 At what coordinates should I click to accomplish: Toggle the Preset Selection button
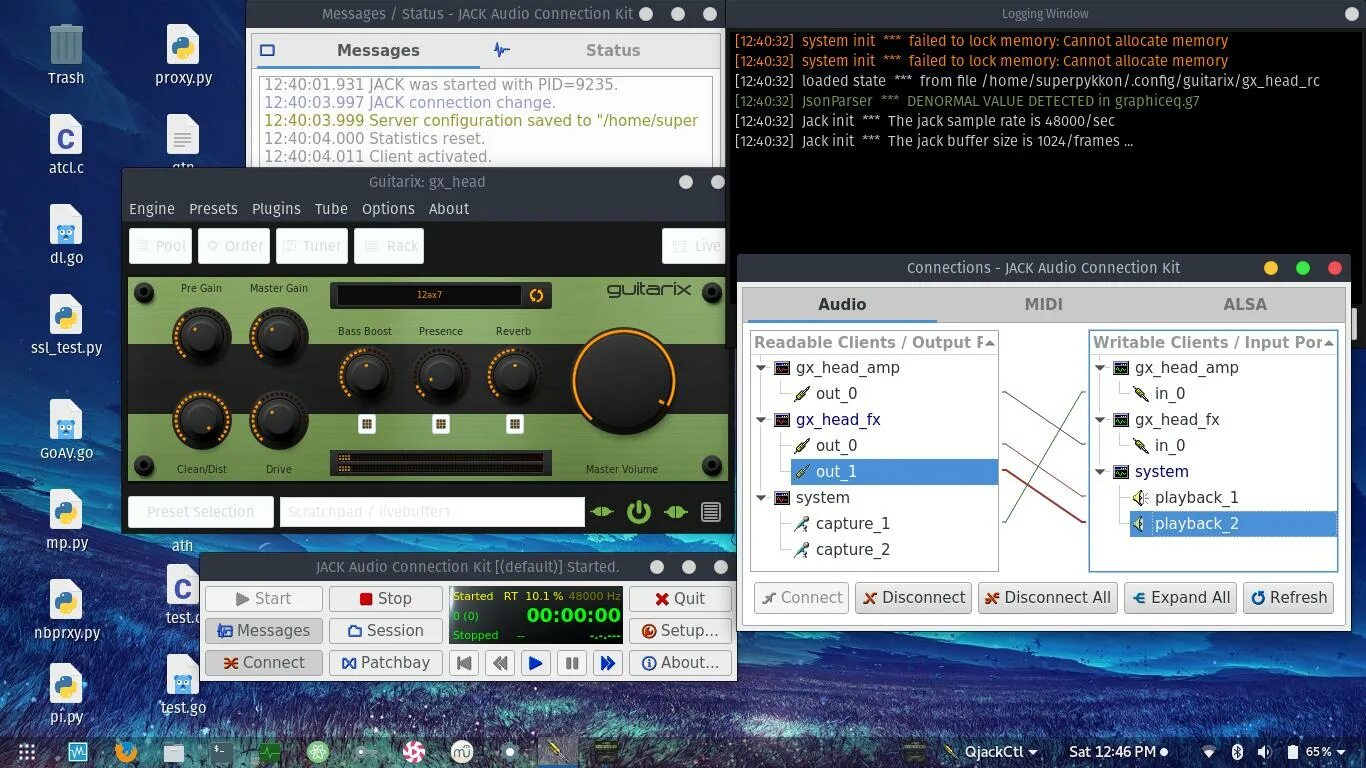click(201, 512)
